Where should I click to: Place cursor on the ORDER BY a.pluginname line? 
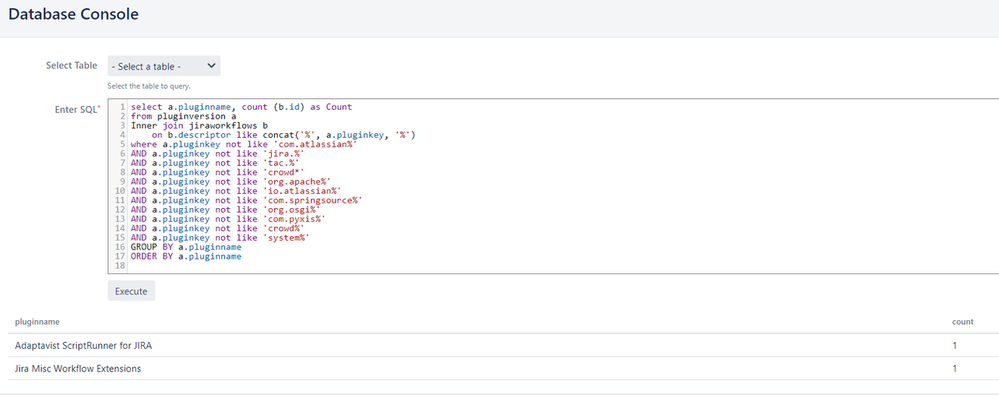click(186, 256)
